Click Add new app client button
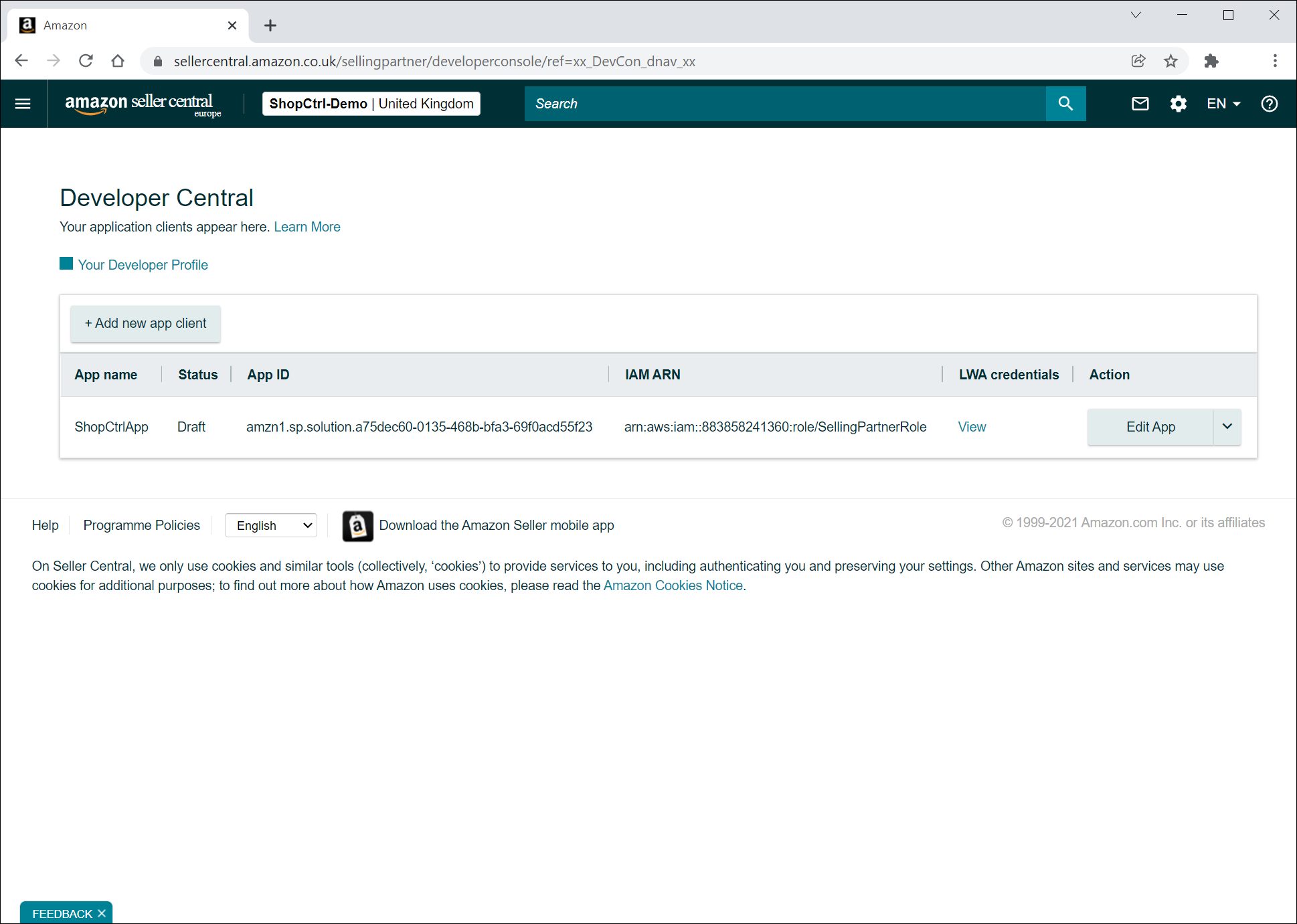This screenshot has width=1297, height=924. [x=145, y=323]
